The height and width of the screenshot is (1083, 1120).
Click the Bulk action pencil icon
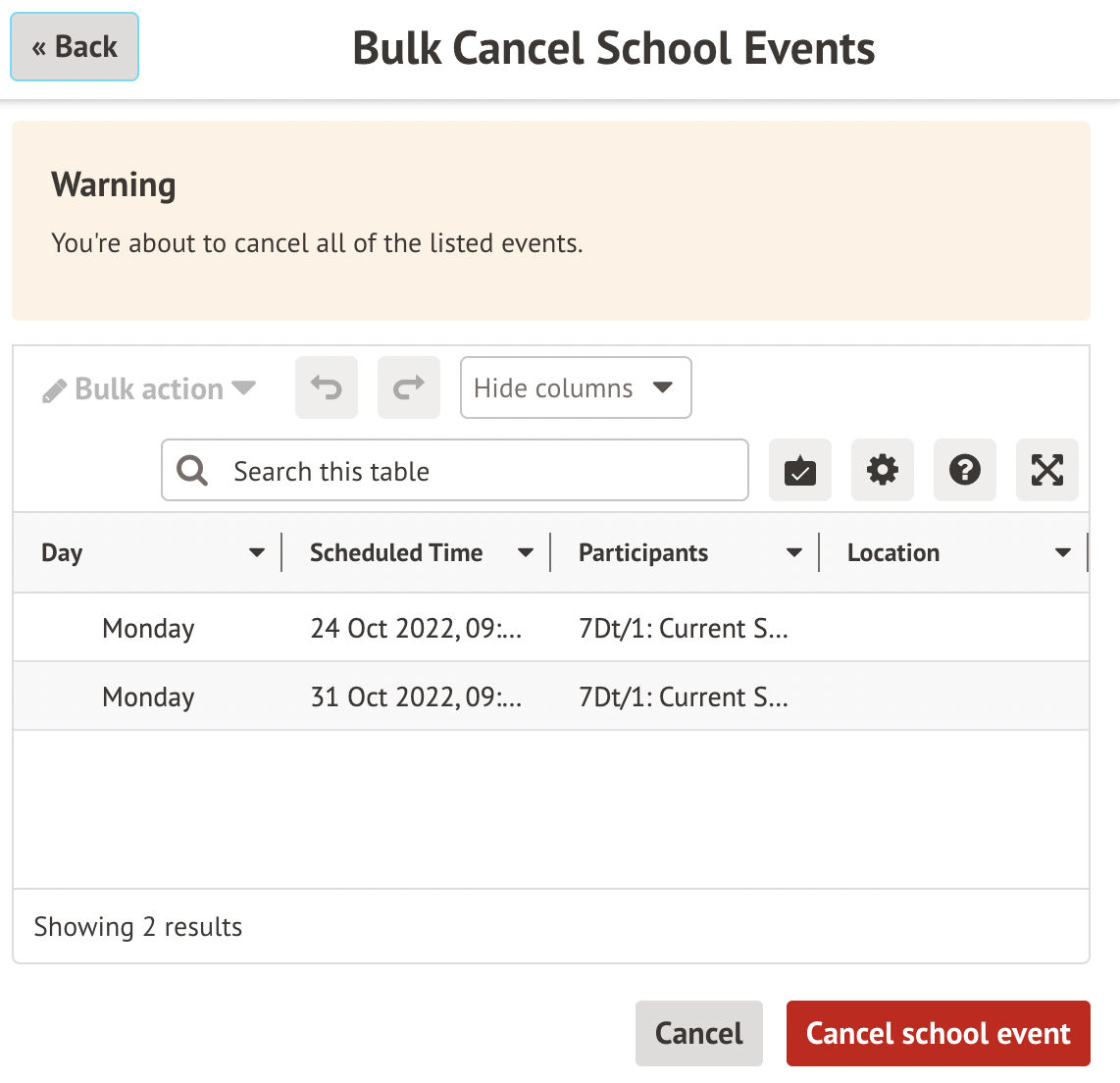(x=55, y=390)
